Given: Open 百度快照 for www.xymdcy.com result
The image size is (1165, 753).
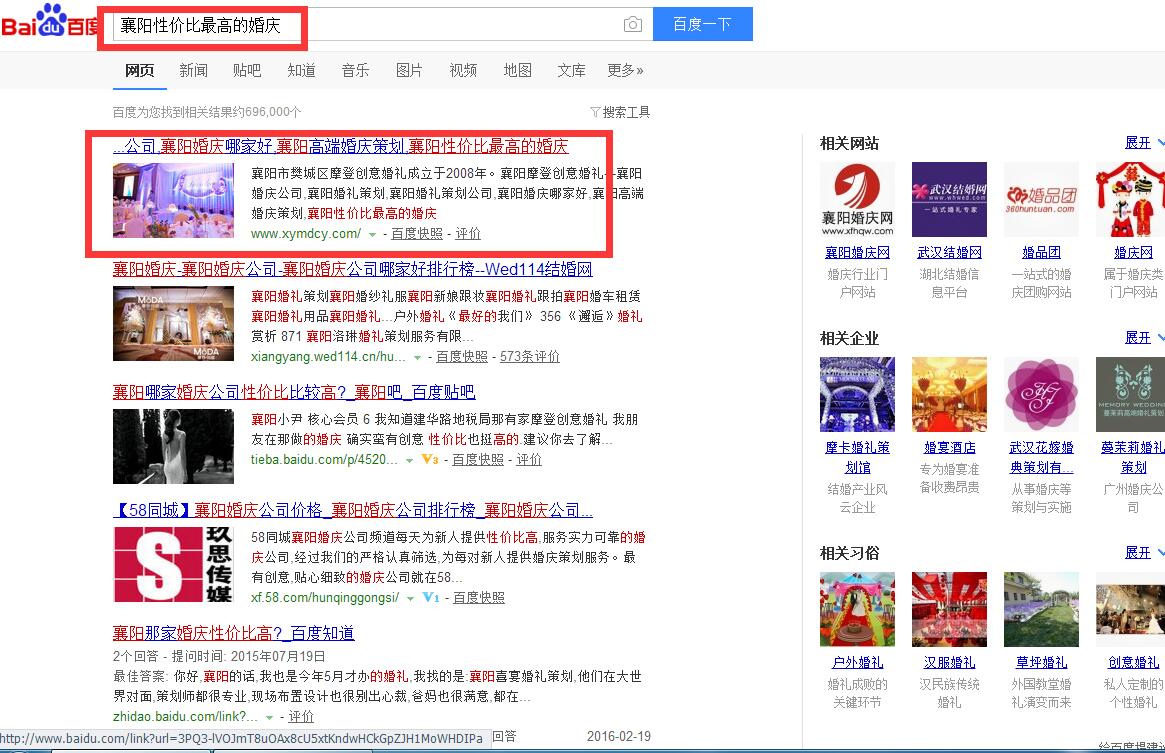Looking at the screenshot, I should (x=417, y=233).
